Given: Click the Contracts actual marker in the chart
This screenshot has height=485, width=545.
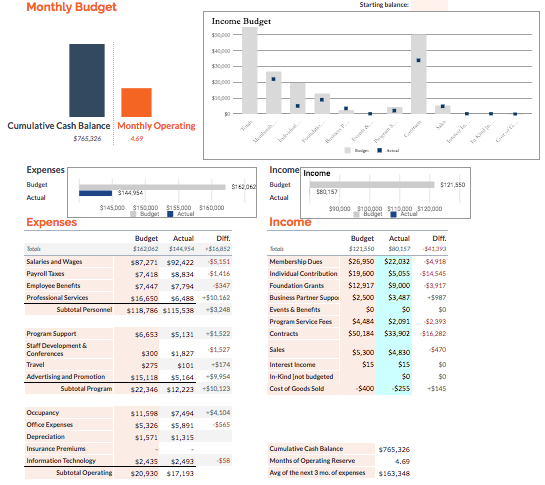Looking at the screenshot, I should pyautogui.click(x=418, y=60).
